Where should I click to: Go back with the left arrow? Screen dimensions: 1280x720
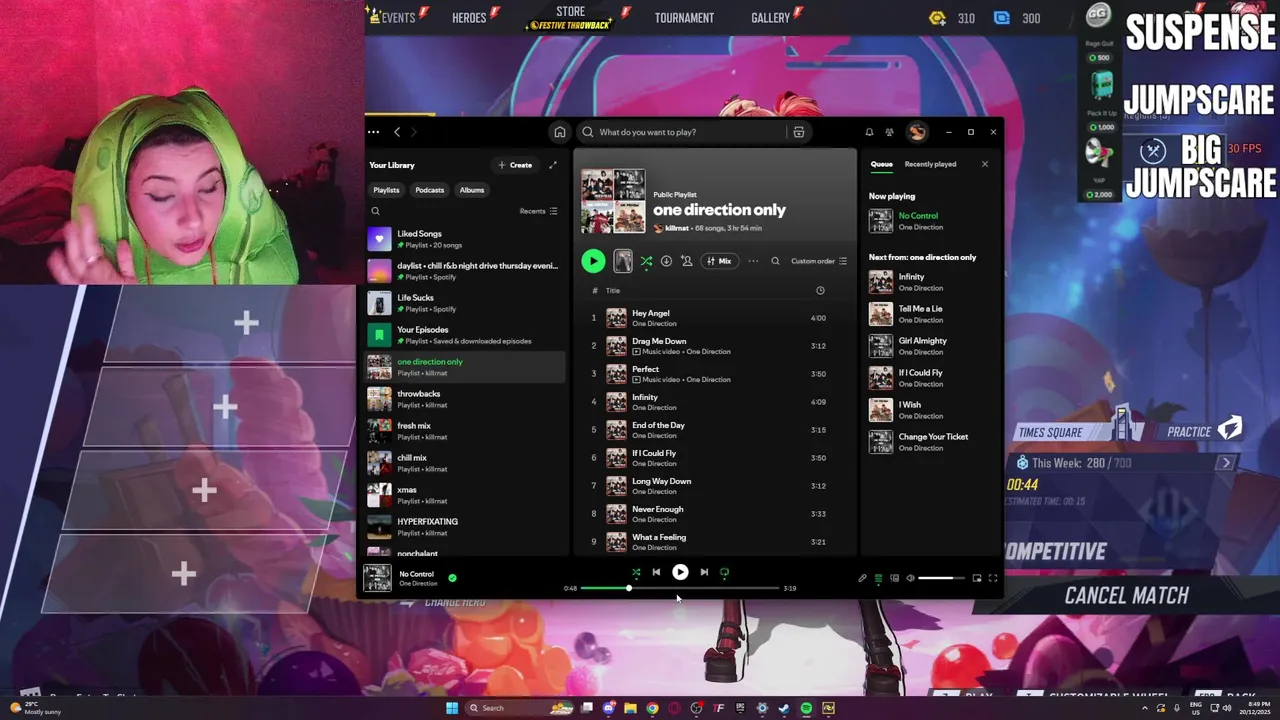point(397,132)
